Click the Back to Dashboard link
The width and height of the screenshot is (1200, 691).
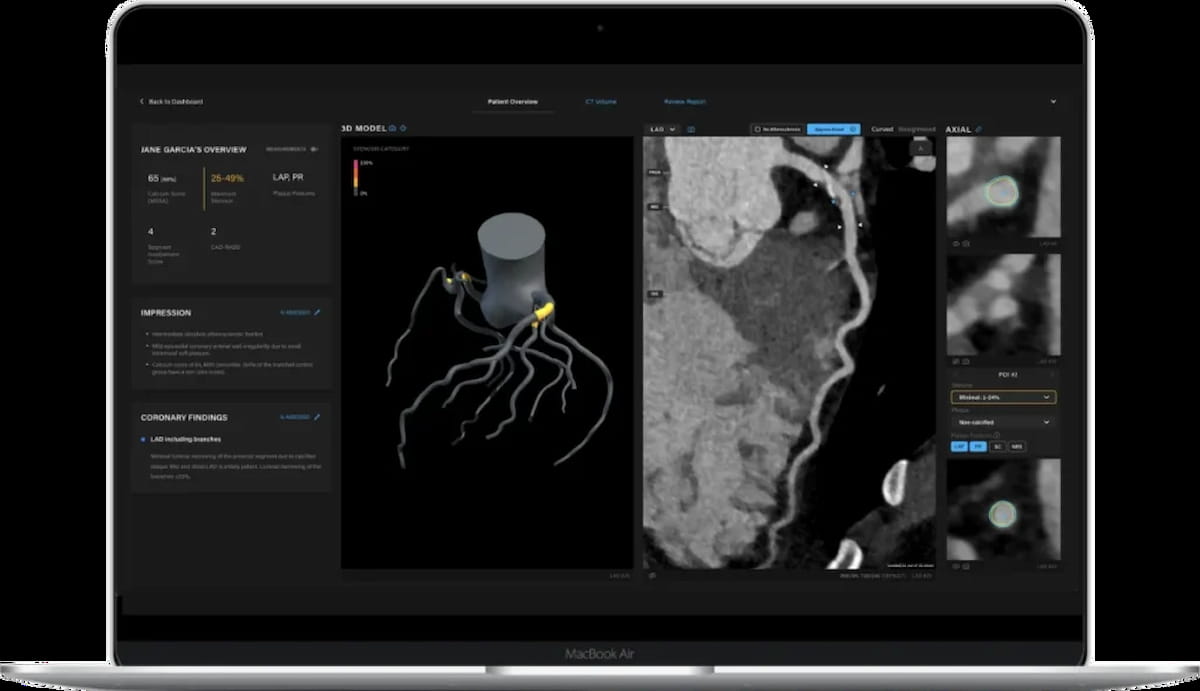pos(175,102)
